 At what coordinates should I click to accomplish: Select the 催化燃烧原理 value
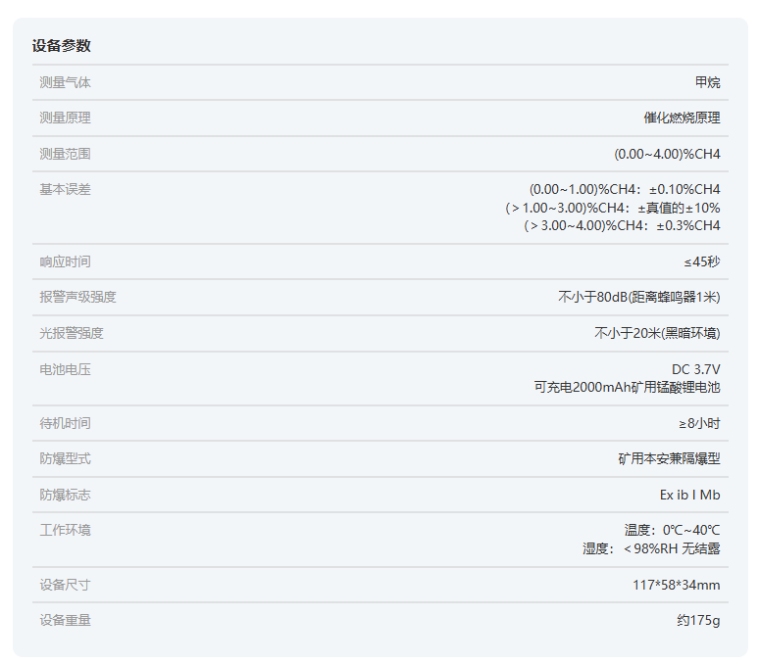[x=682, y=118]
